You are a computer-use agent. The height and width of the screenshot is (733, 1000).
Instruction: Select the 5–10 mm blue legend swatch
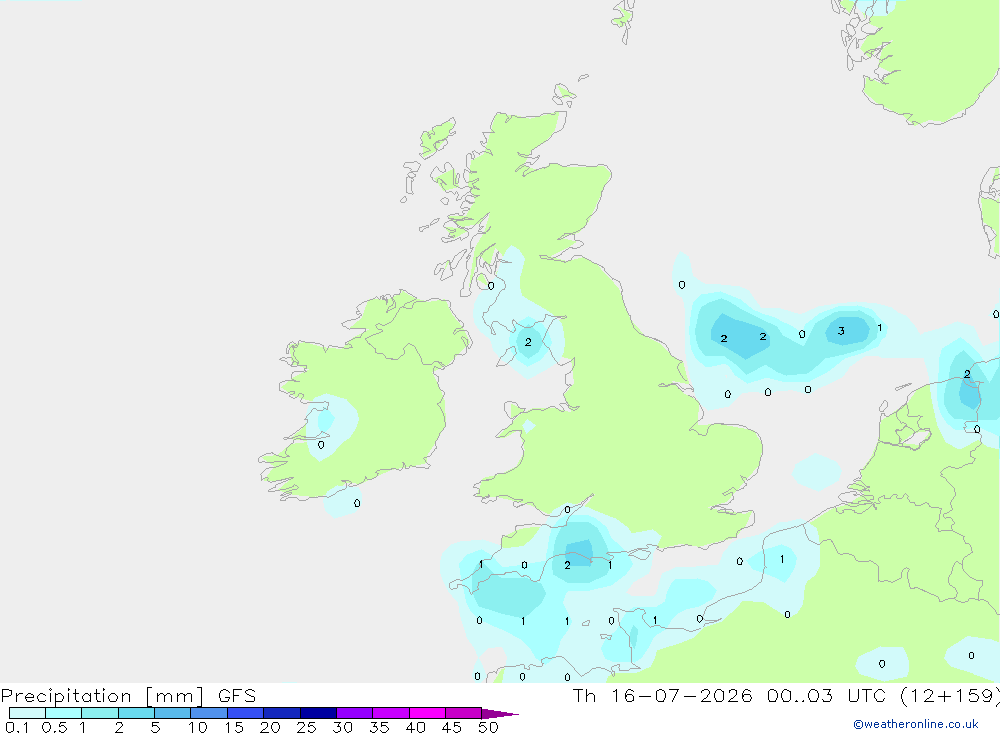(173, 713)
